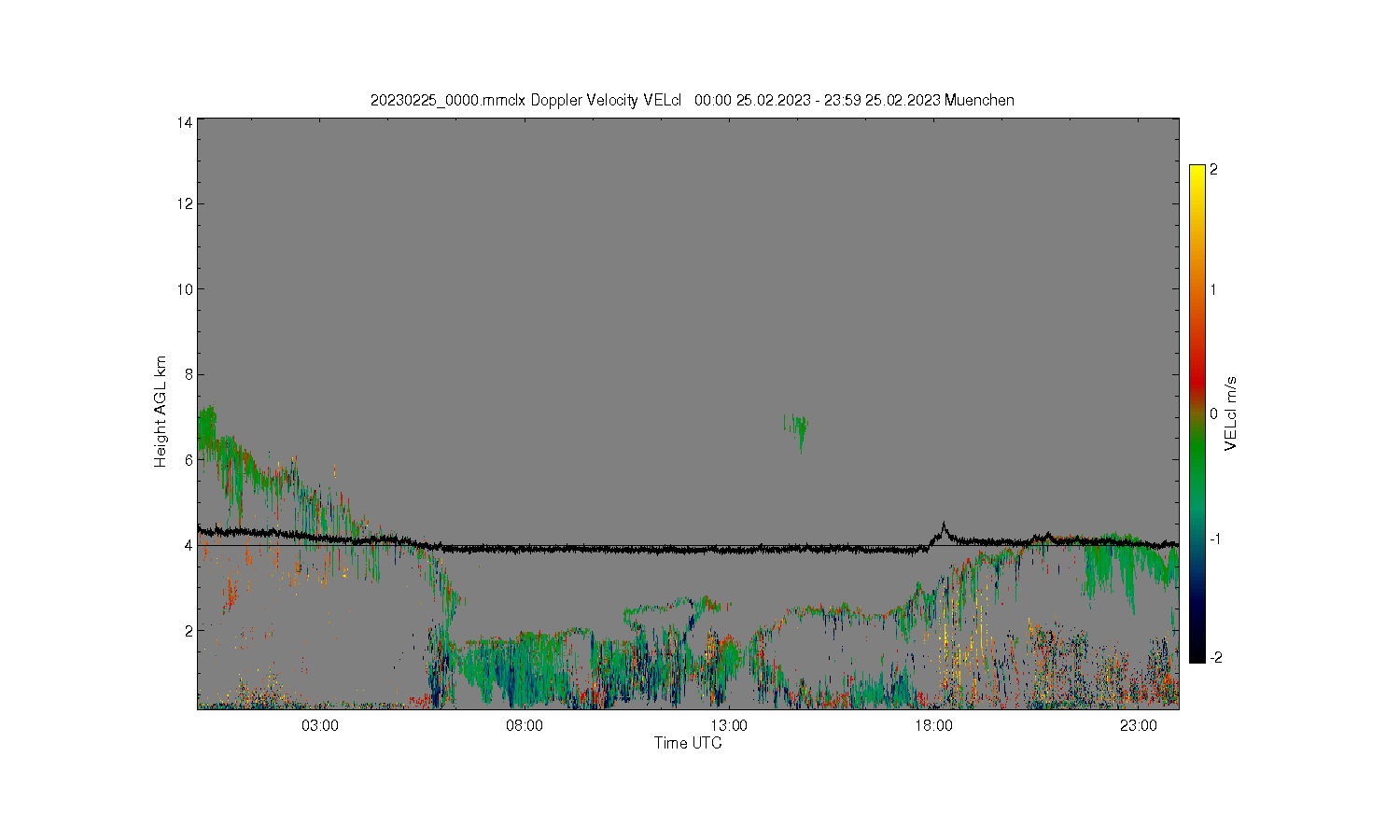Click the colorbar value label -1
This screenshot has height=840, width=1400.
pos(1214,539)
